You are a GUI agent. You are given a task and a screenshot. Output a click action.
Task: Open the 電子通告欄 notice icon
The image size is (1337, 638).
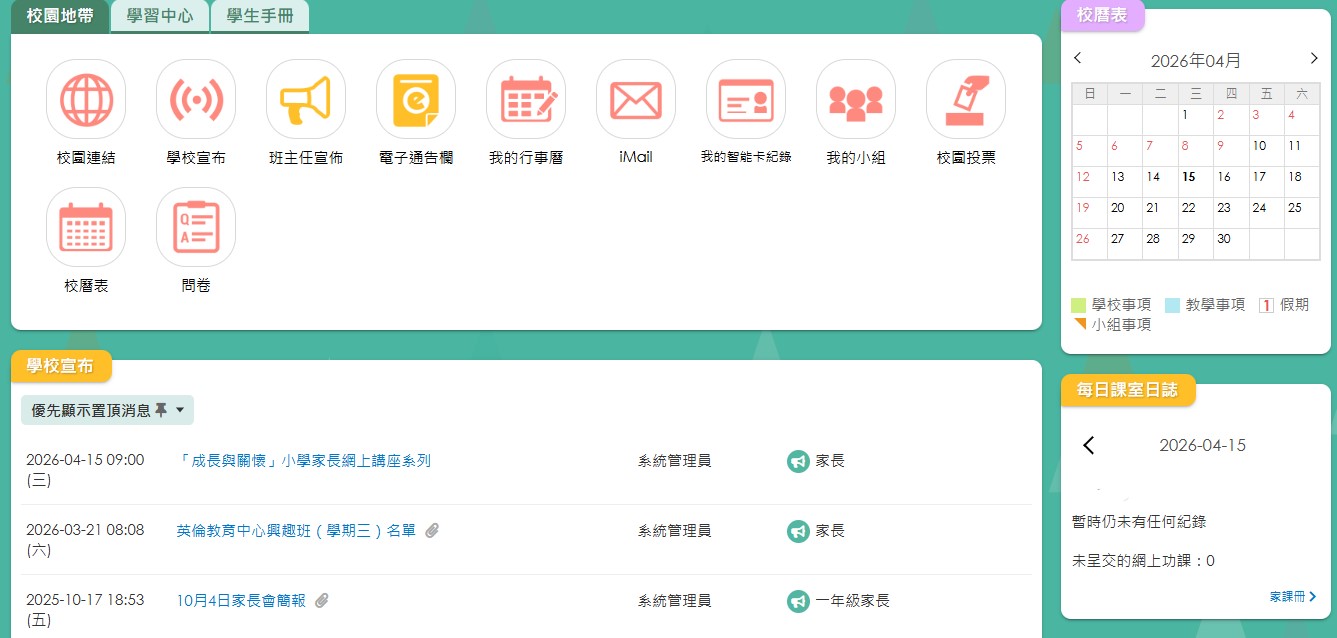point(416,100)
